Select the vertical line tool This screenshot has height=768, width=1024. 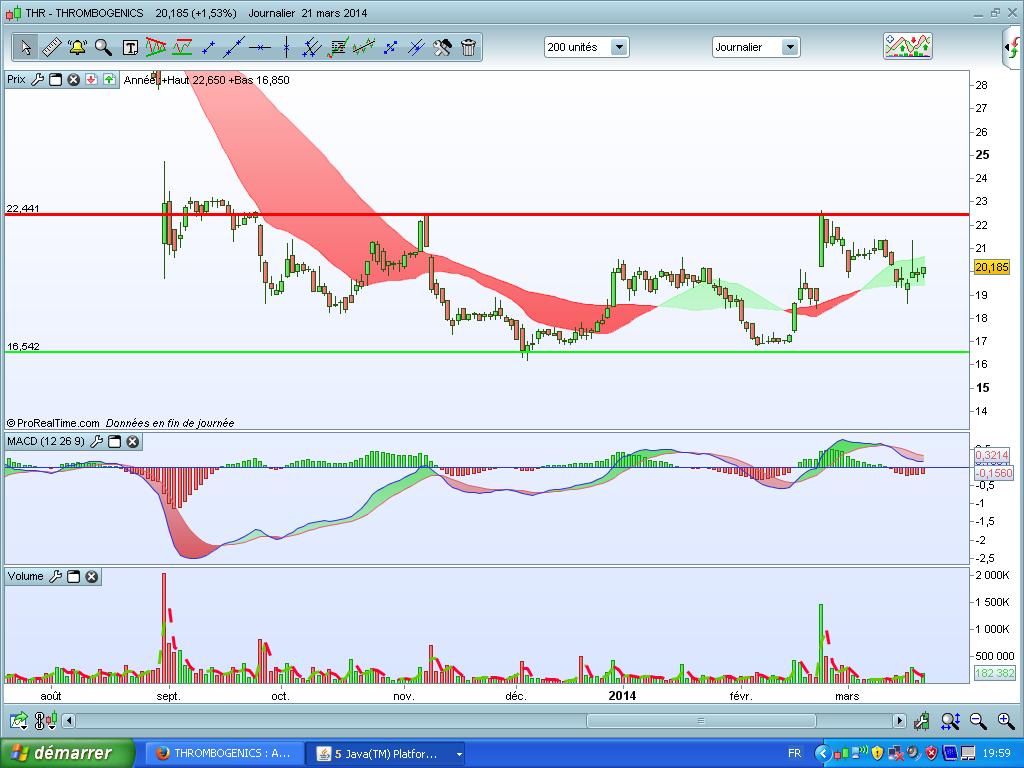286,47
